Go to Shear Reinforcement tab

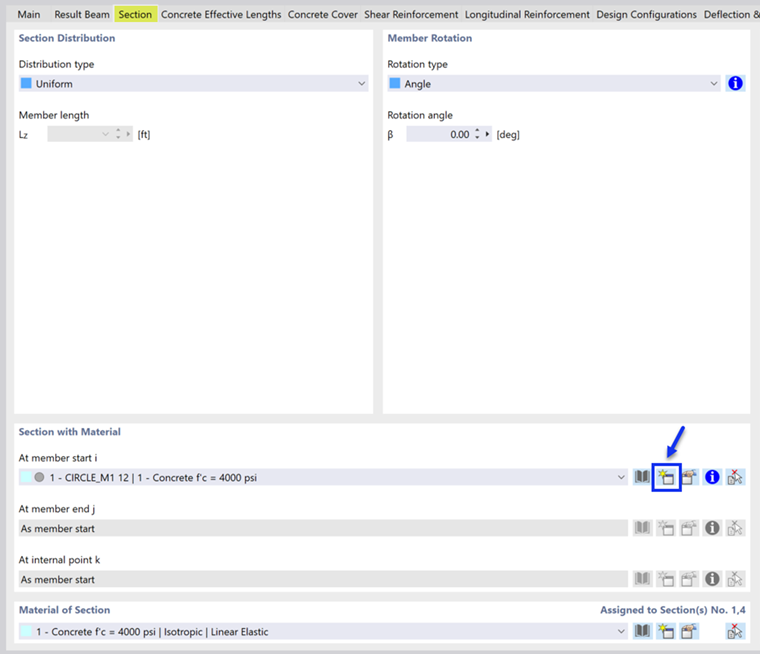tap(411, 14)
